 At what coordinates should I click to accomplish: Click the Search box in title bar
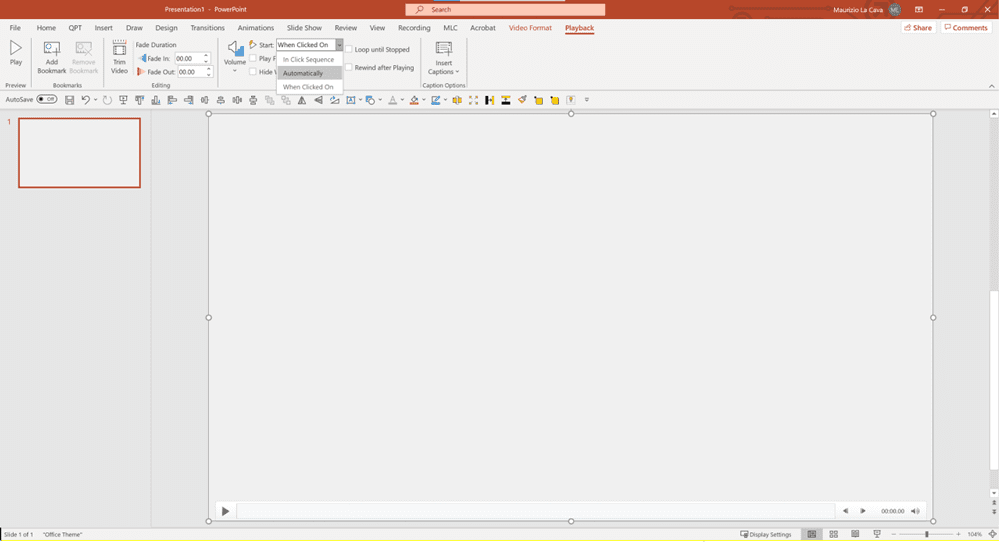pyautogui.click(x=505, y=10)
